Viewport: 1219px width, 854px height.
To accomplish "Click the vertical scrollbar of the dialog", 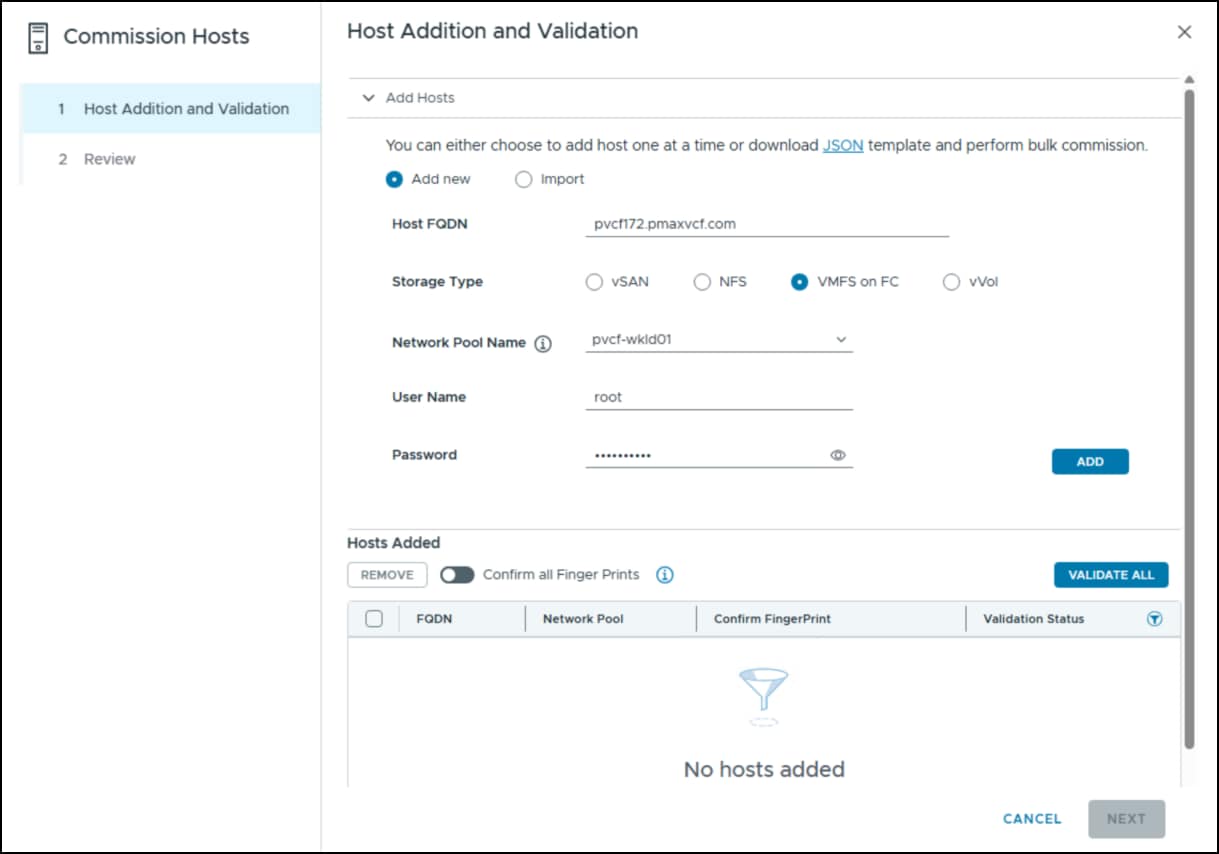I will pyautogui.click(x=1189, y=420).
